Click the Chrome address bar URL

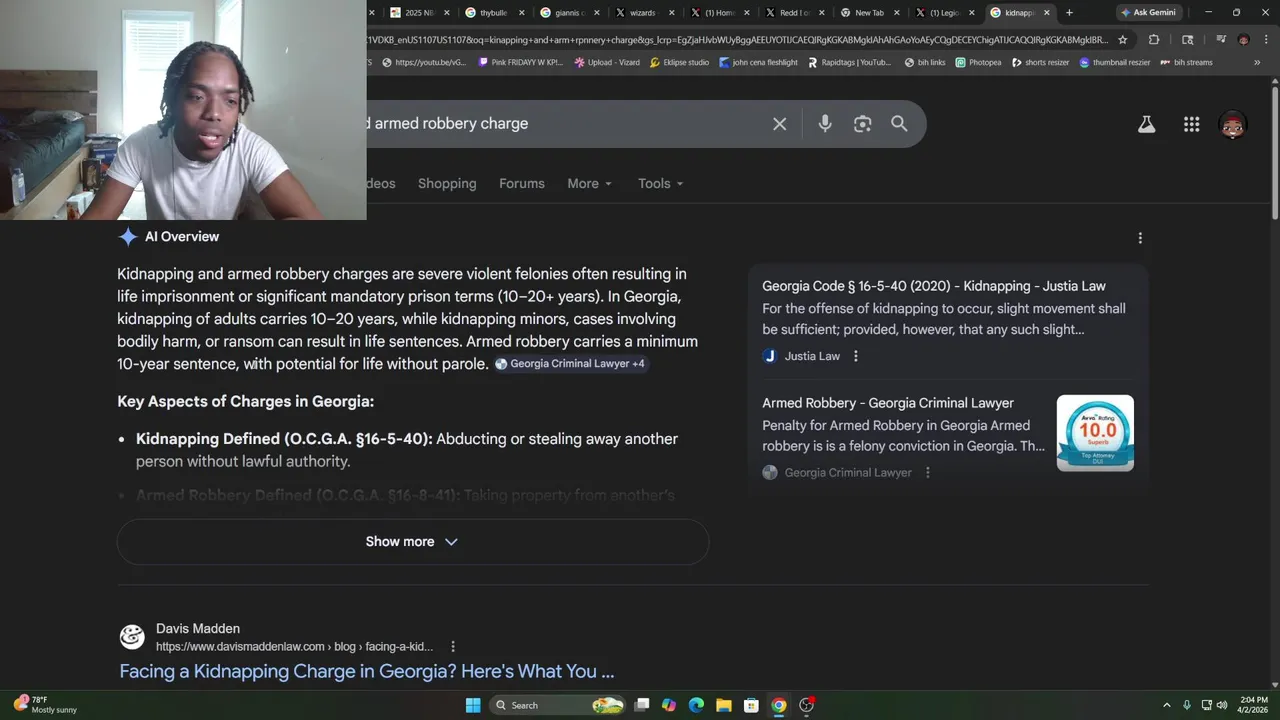pyautogui.click(x=738, y=40)
